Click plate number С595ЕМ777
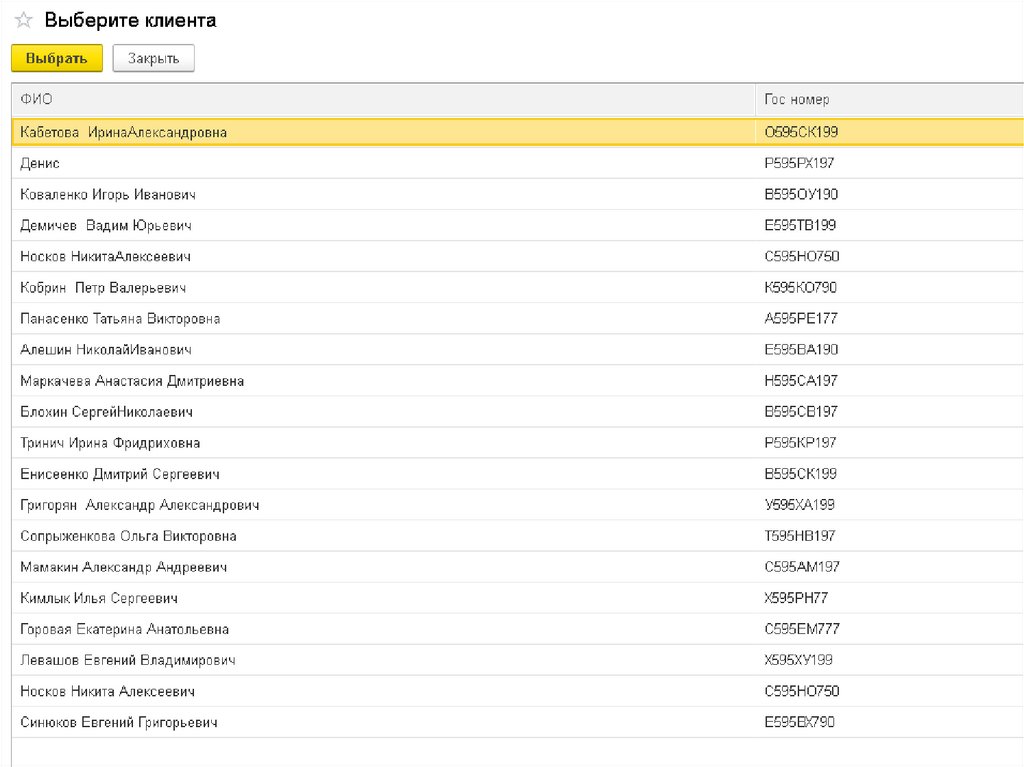 coord(801,629)
